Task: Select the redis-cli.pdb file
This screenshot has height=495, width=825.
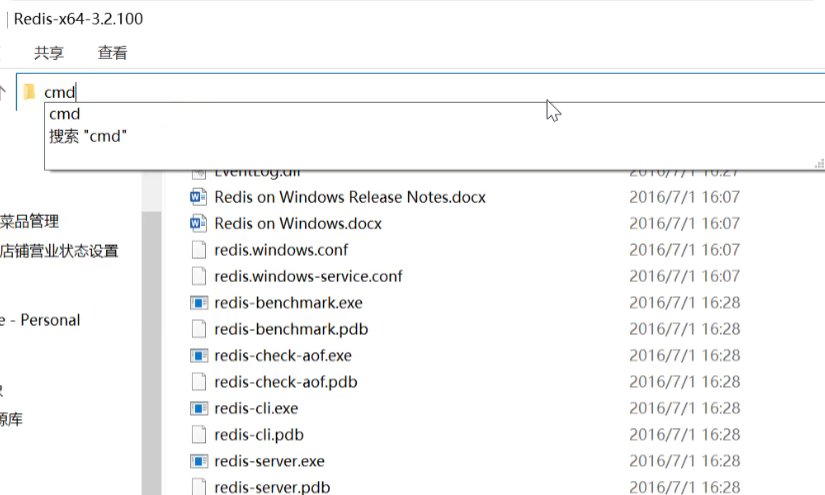Action: coord(259,435)
